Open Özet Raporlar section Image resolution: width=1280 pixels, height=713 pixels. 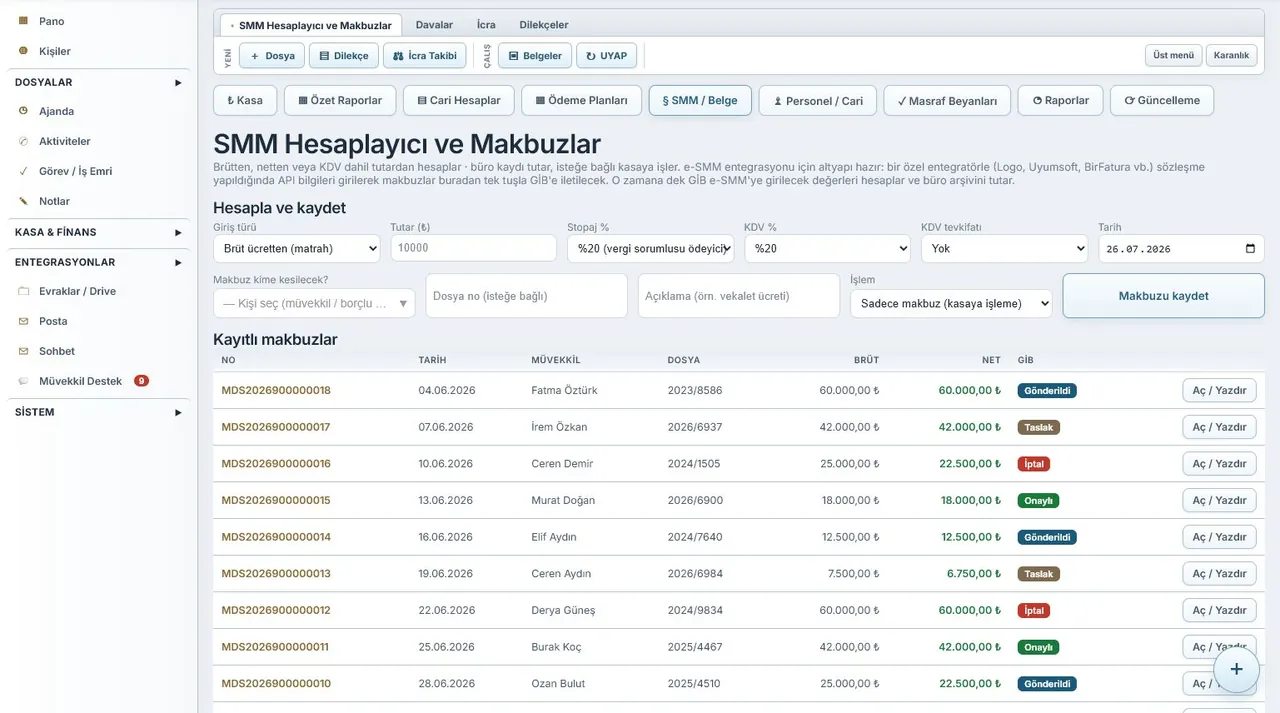(340, 100)
